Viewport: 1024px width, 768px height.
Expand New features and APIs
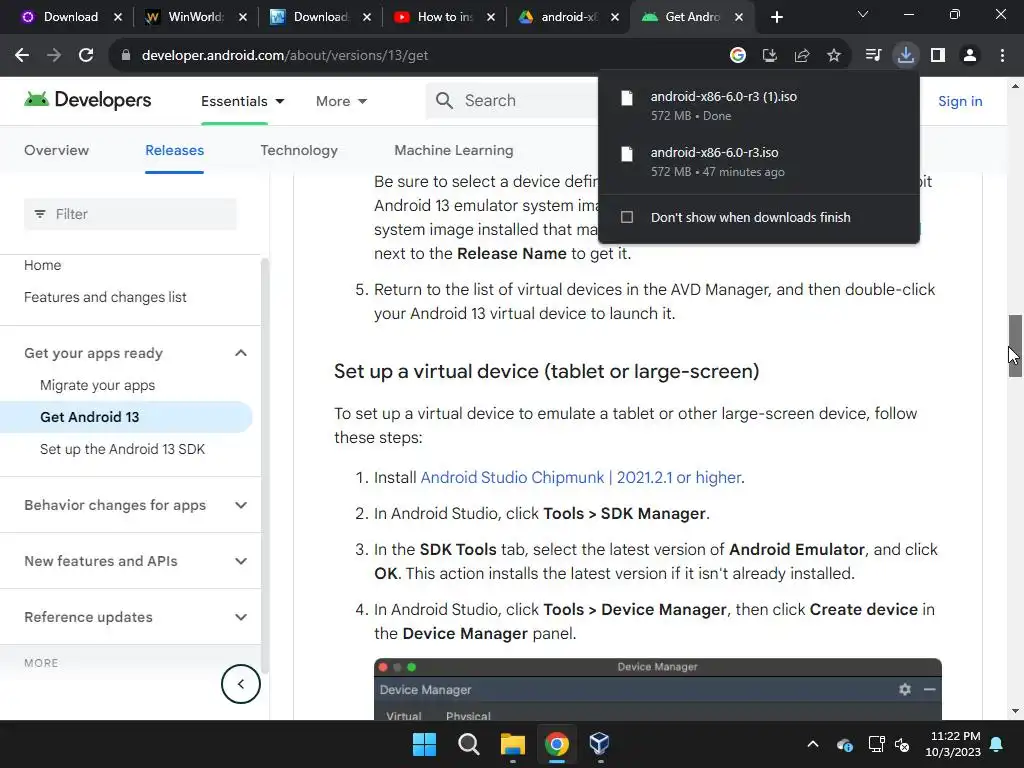pos(241,561)
